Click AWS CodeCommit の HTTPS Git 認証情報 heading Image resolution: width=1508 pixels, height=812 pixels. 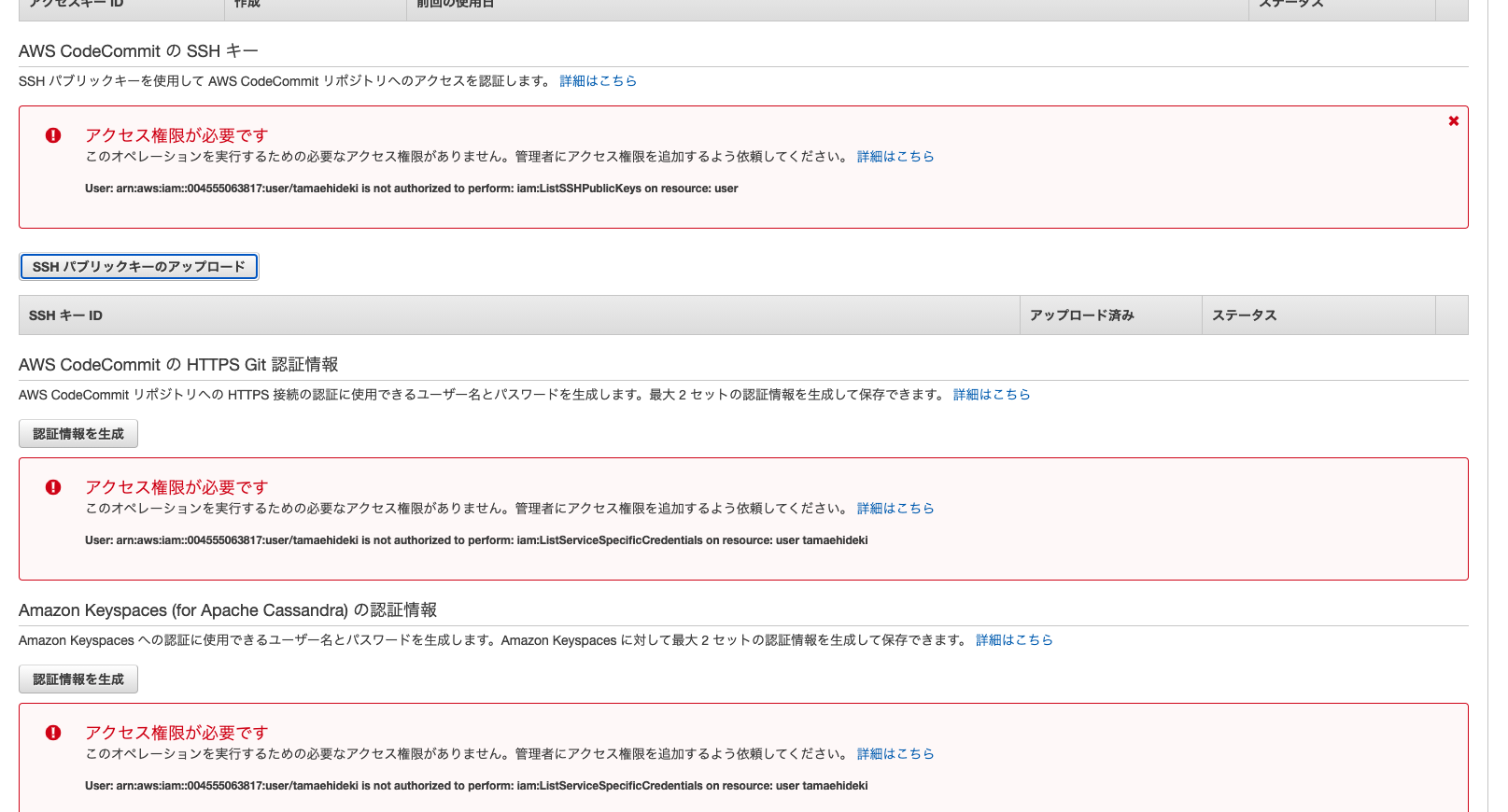pos(178,365)
